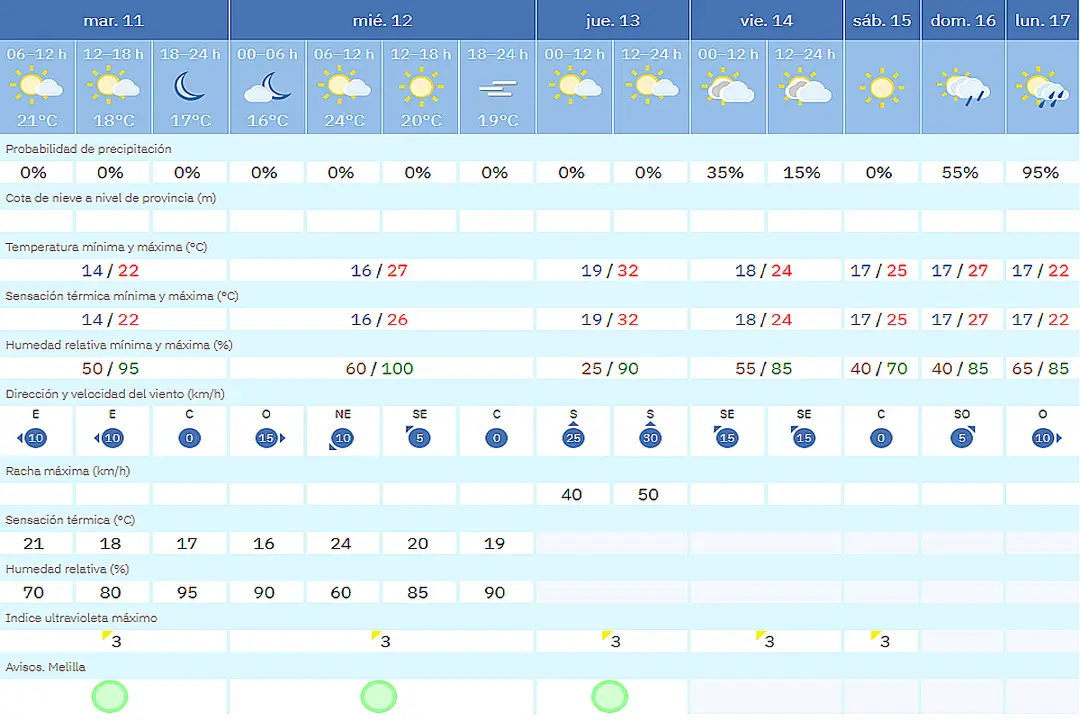Viewport: 1080px width, 720px height.
Task: Click the cloudy night icon for mié. 12 00–06 h
Action: pyautogui.click(x=267, y=88)
